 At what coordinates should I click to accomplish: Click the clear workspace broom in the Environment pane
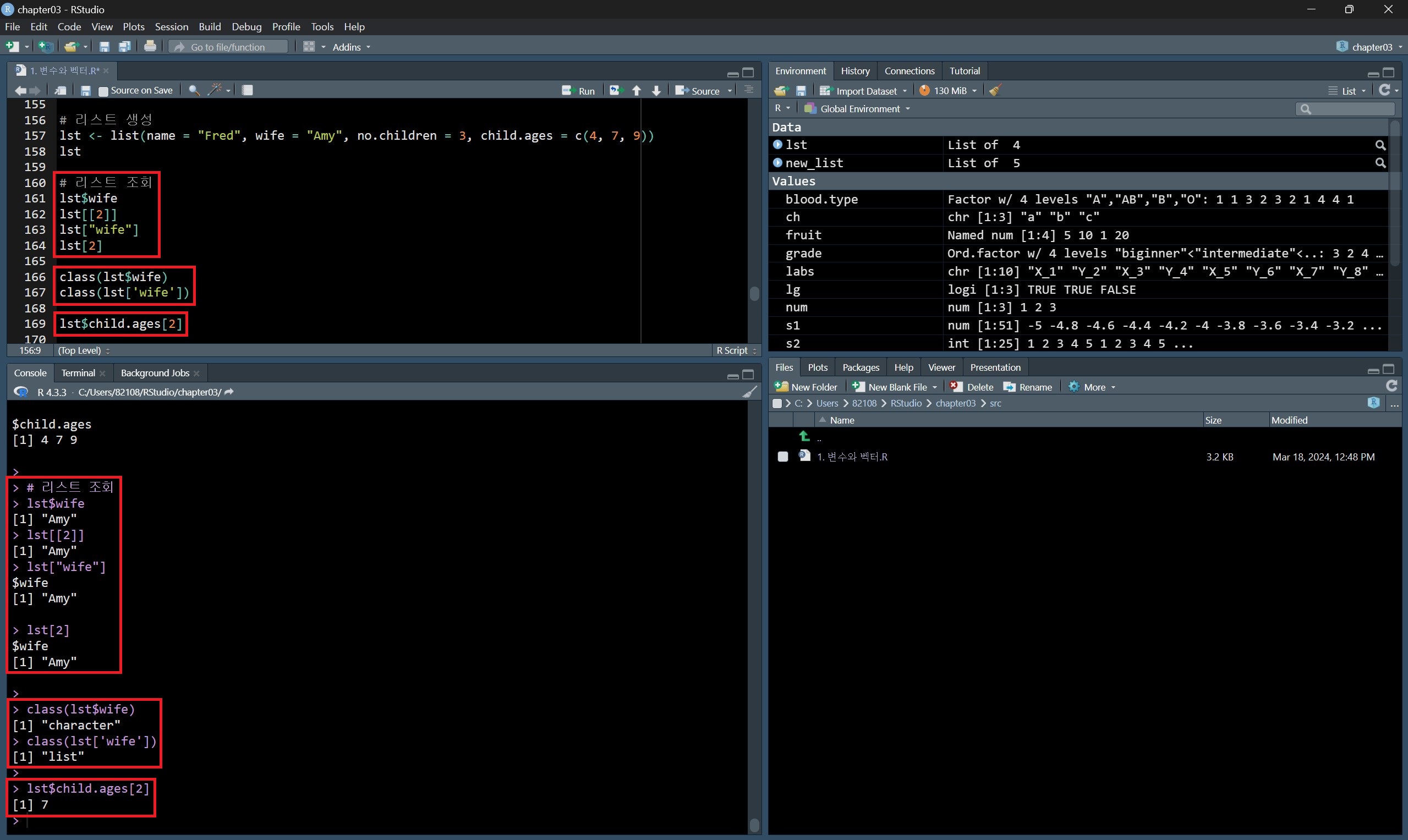point(995,91)
